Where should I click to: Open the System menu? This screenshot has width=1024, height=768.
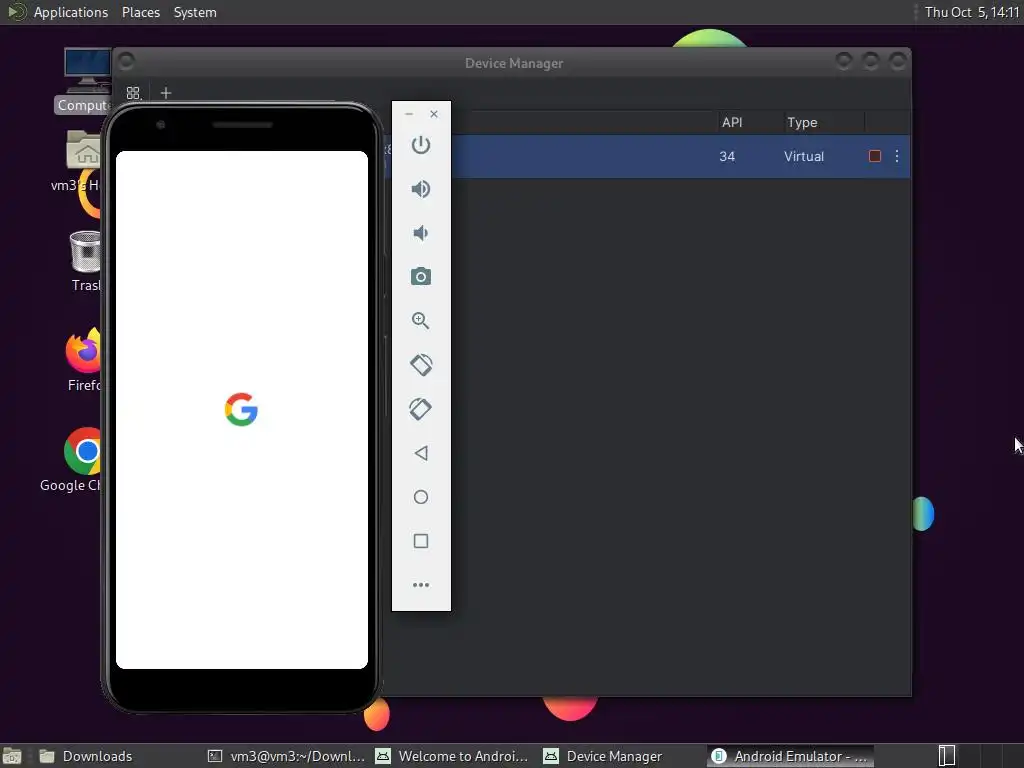click(x=195, y=12)
